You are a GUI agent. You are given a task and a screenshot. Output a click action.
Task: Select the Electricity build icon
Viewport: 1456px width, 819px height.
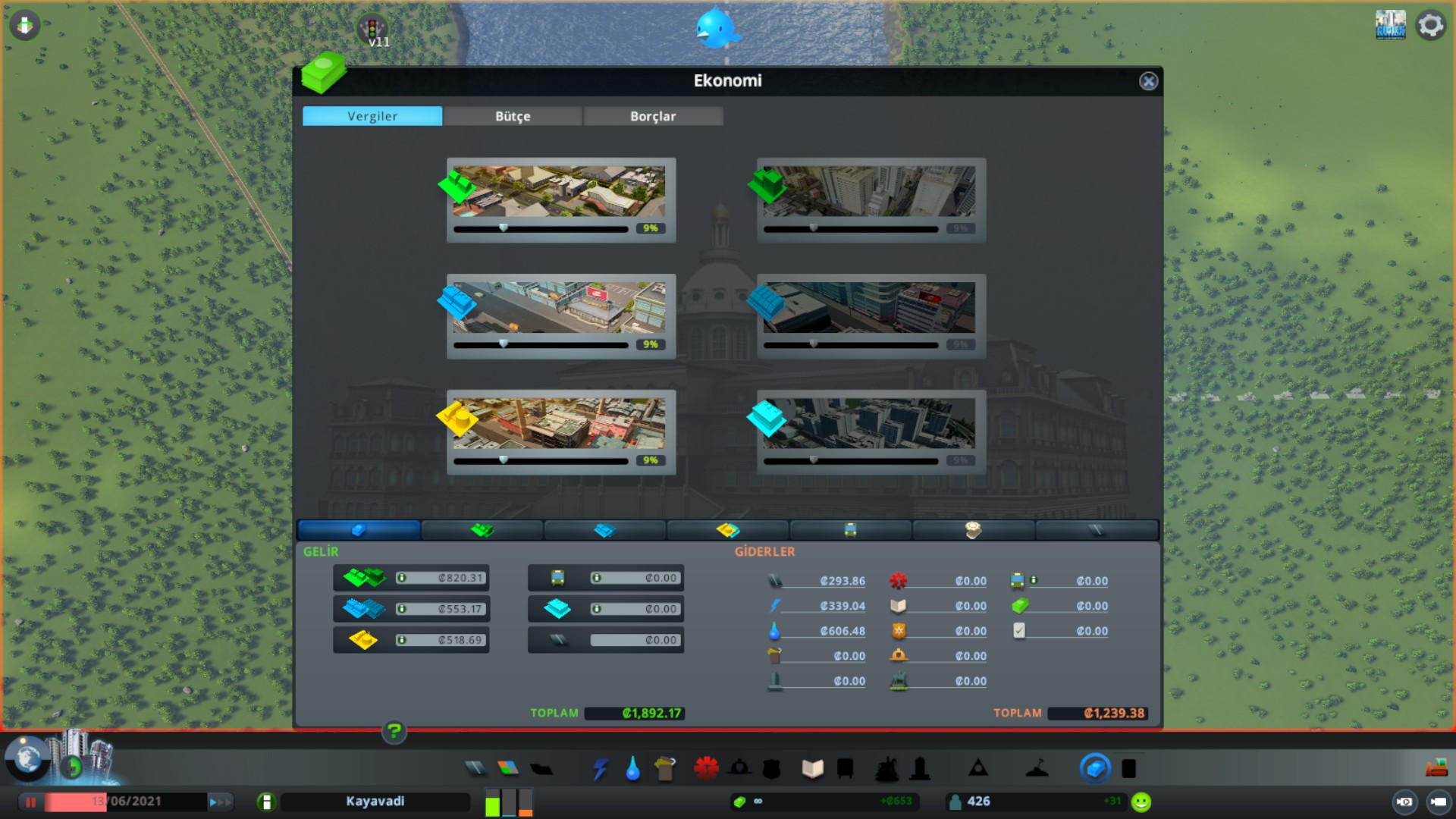[x=600, y=769]
